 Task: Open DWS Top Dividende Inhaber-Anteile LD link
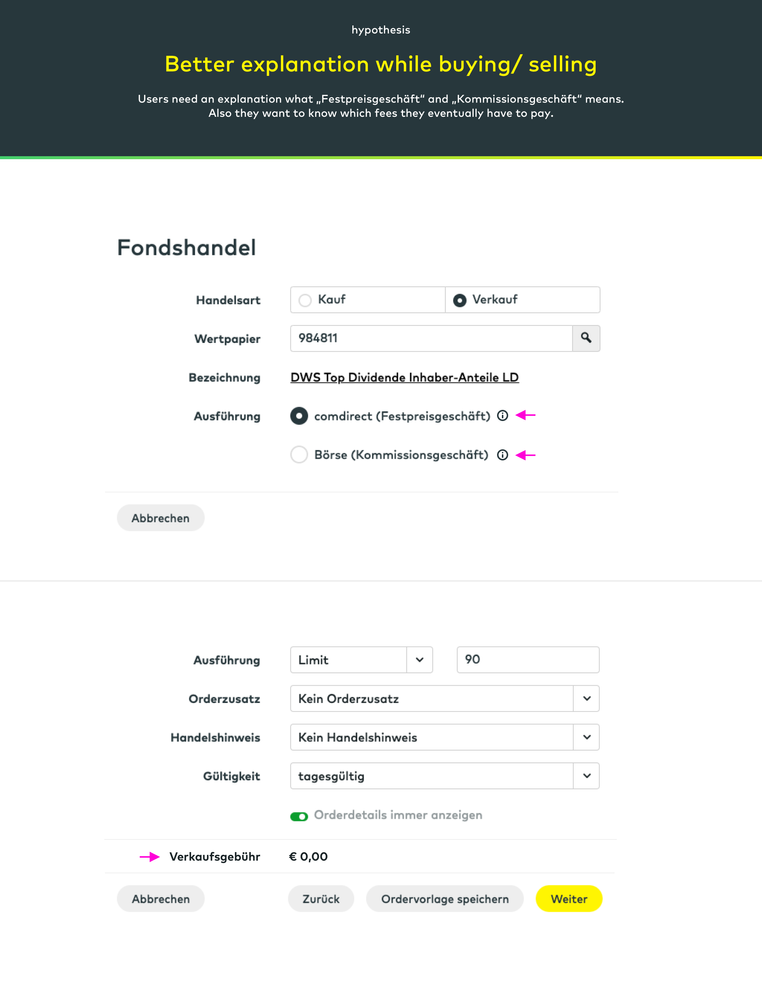[404, 378]
